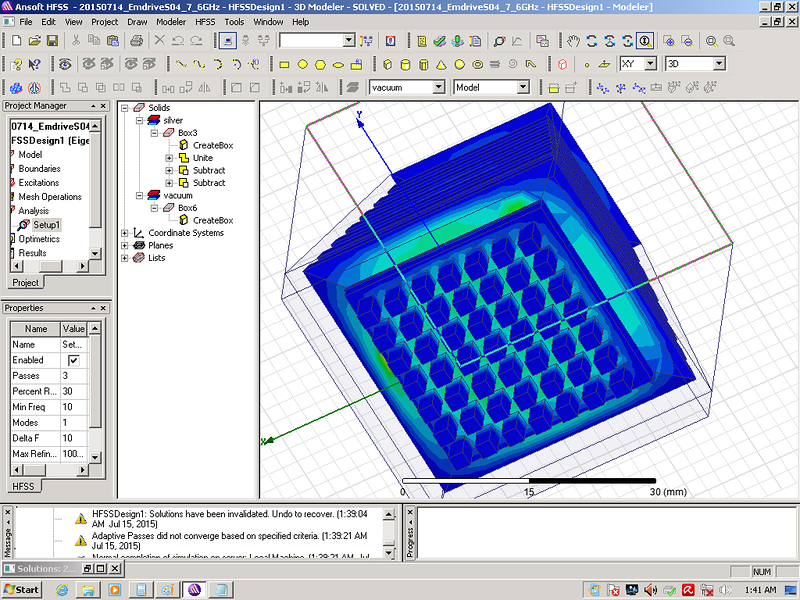The width and height of the screenshot is (800, 600).
Task: Select Setup1 in Project Manager
Action: tap(46, 225)
